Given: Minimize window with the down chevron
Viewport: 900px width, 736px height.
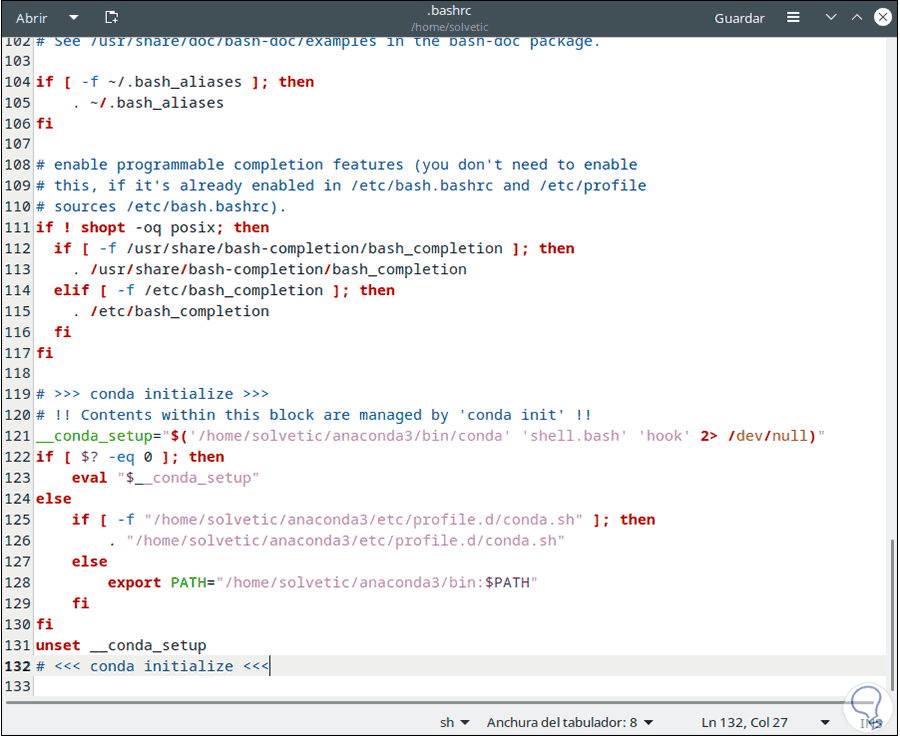Looking at the screenshot, I should [831, 18].
